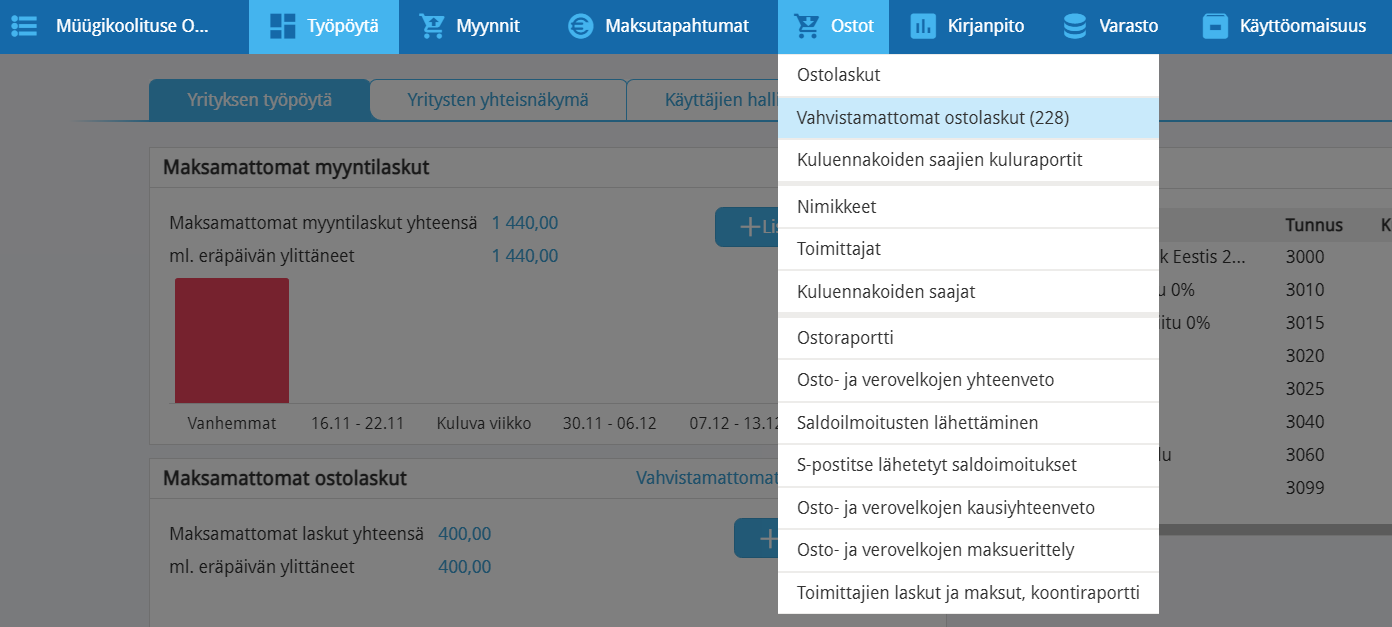Select Osto- ja verovelkojen maksuerittely
The width and height of the screenshot is (1392, 627).
(x=968, y=550)
